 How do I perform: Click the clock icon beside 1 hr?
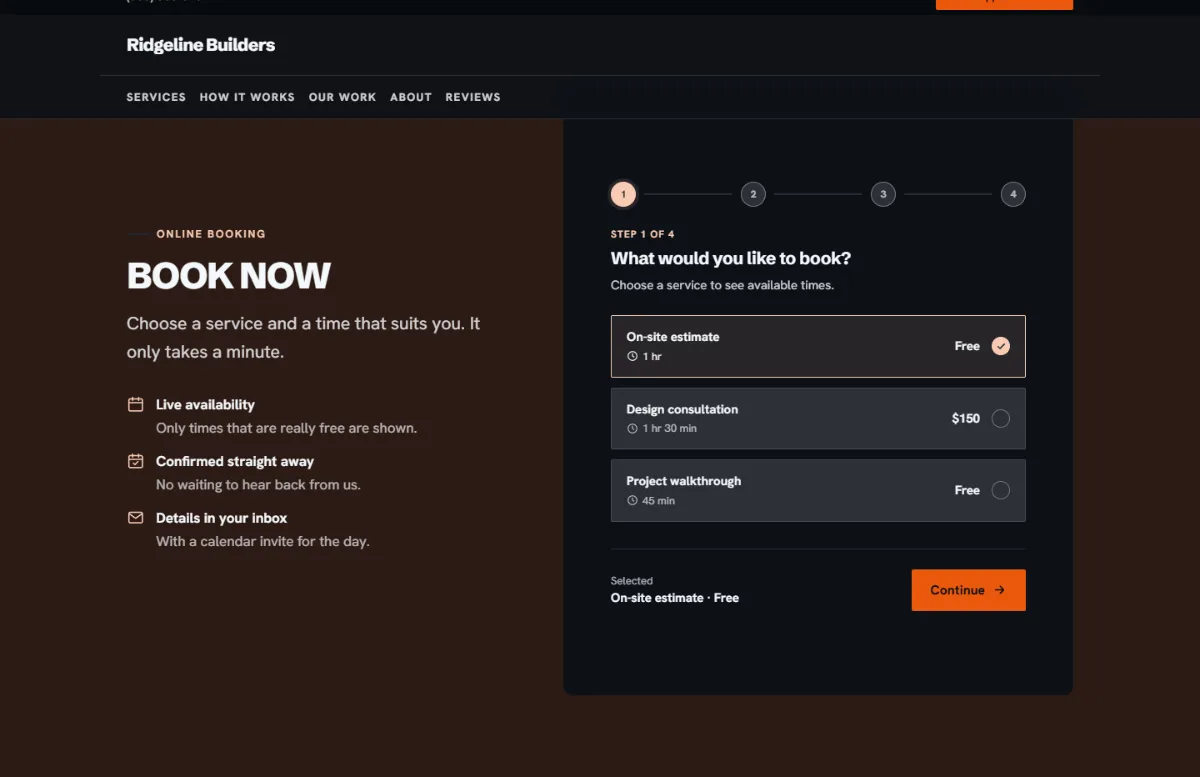632,356
